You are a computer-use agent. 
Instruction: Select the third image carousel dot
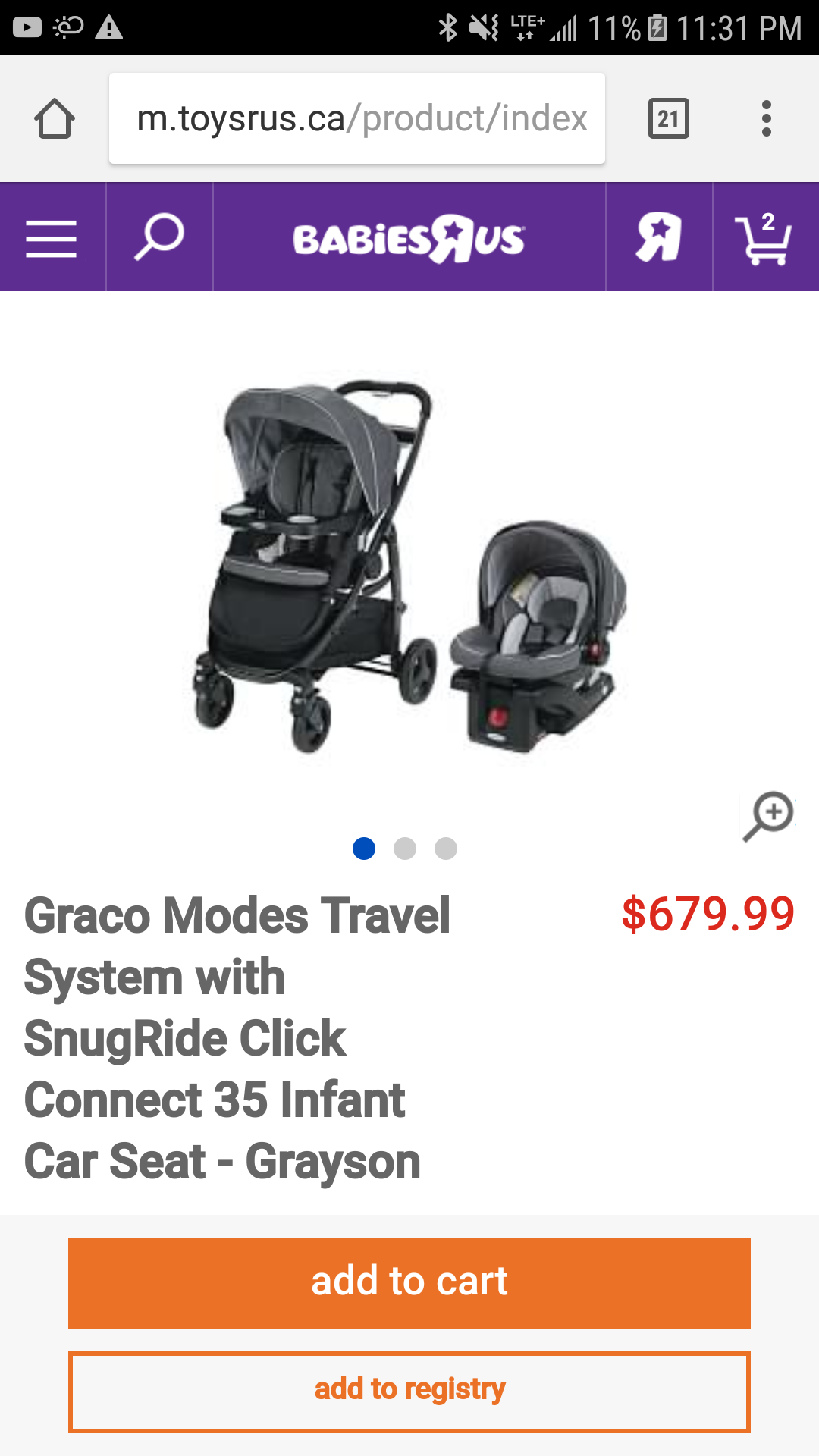pyautogui.click(x=446, y=849)
